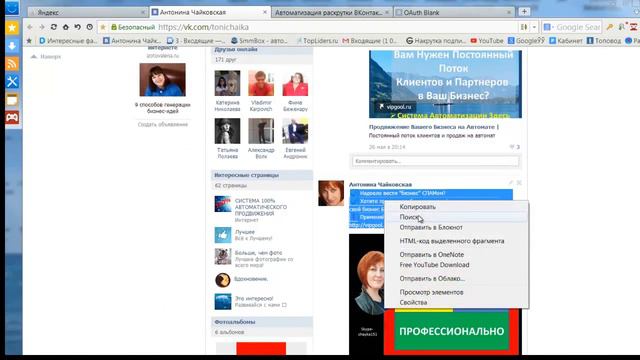
Task: Open a new tab with plus button
Action: coord(524,12)
